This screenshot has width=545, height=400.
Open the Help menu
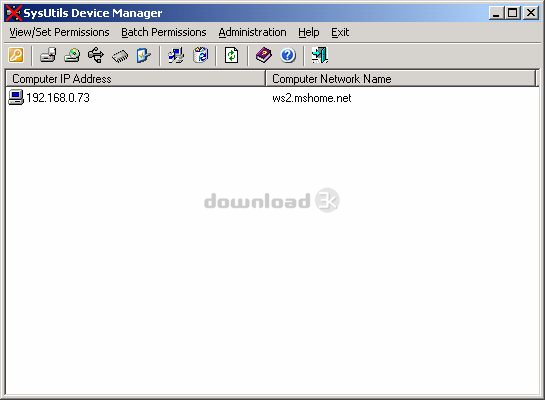(x=309, y=32)
